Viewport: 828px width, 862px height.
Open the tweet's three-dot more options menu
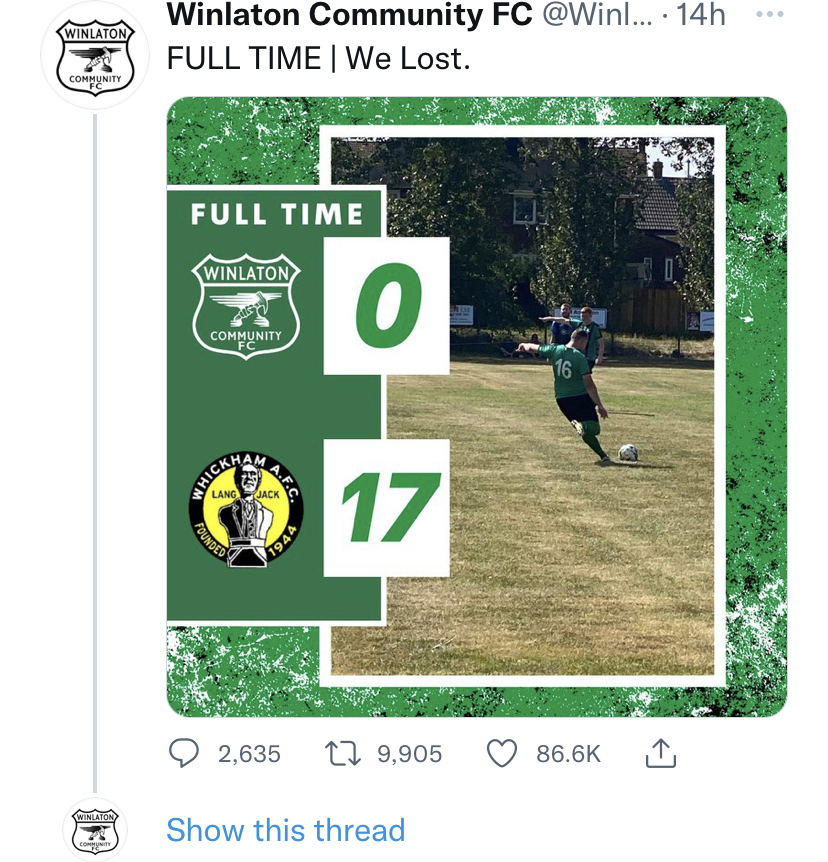click(769, 16)
